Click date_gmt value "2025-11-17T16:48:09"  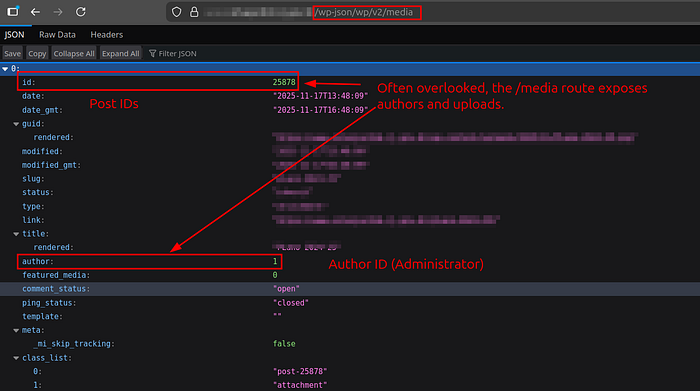[321, 110]
